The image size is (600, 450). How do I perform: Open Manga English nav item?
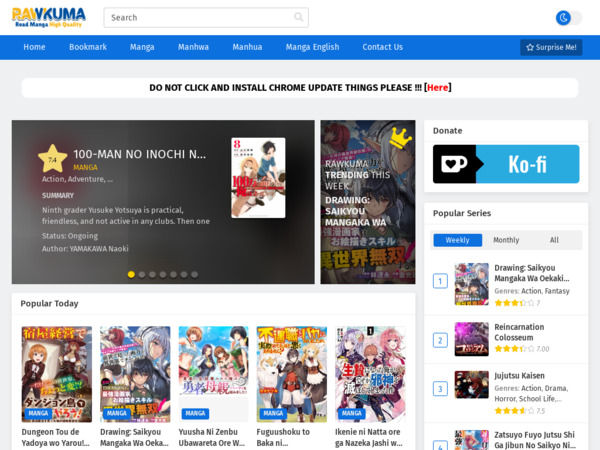click(x=312, y=47)
